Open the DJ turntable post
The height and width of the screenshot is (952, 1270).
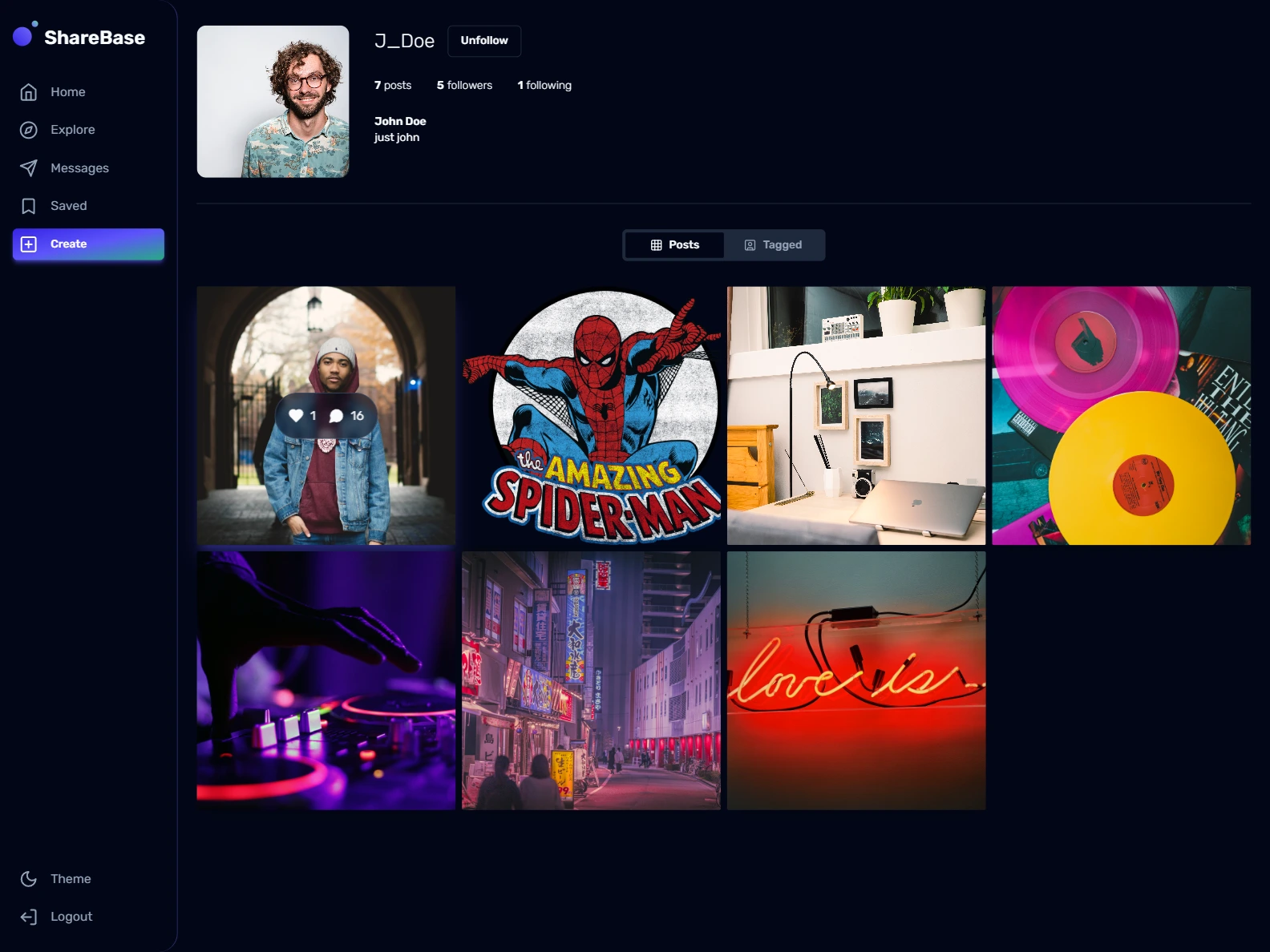(326, 680)
